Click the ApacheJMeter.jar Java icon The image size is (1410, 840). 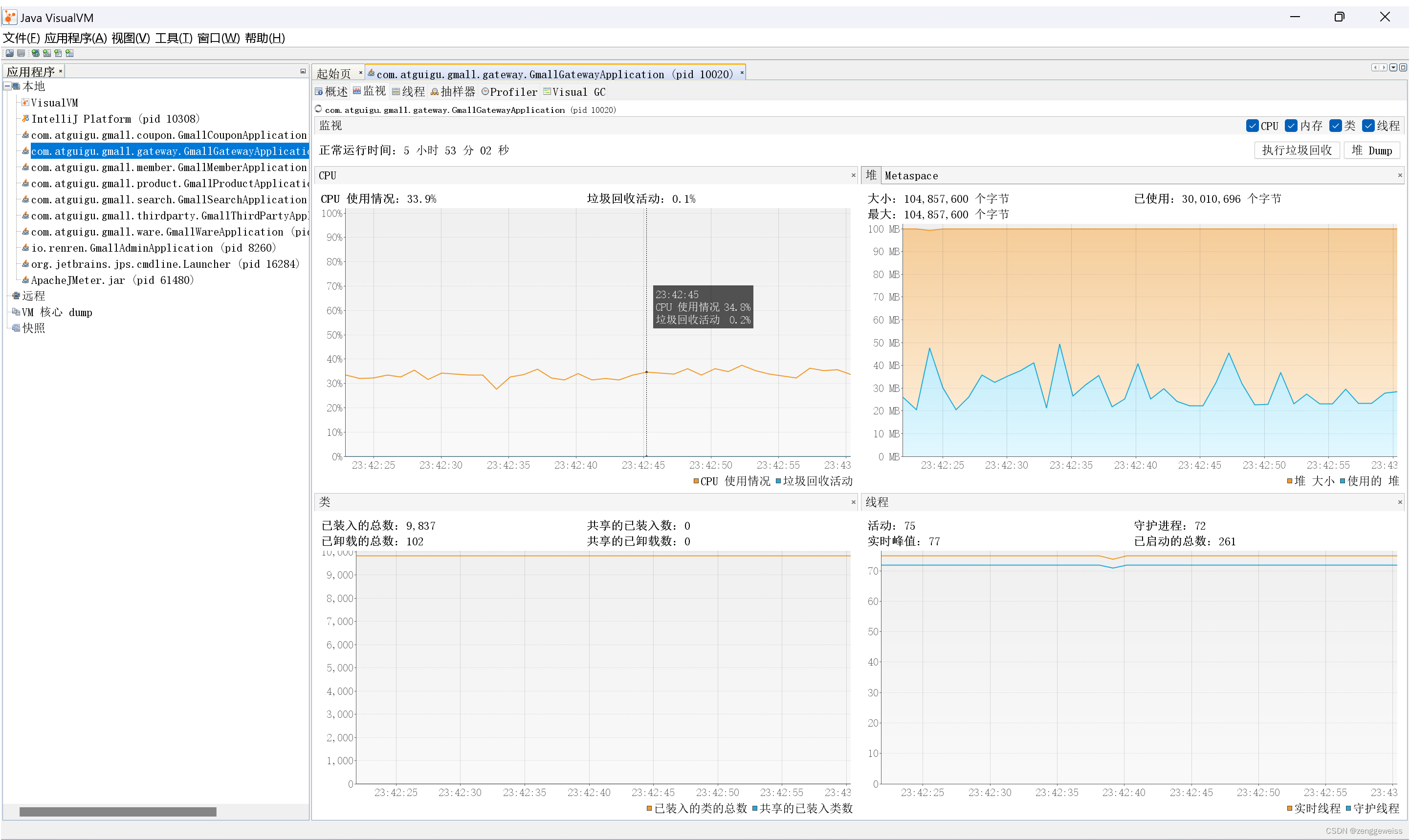click(x=25, y=280)
